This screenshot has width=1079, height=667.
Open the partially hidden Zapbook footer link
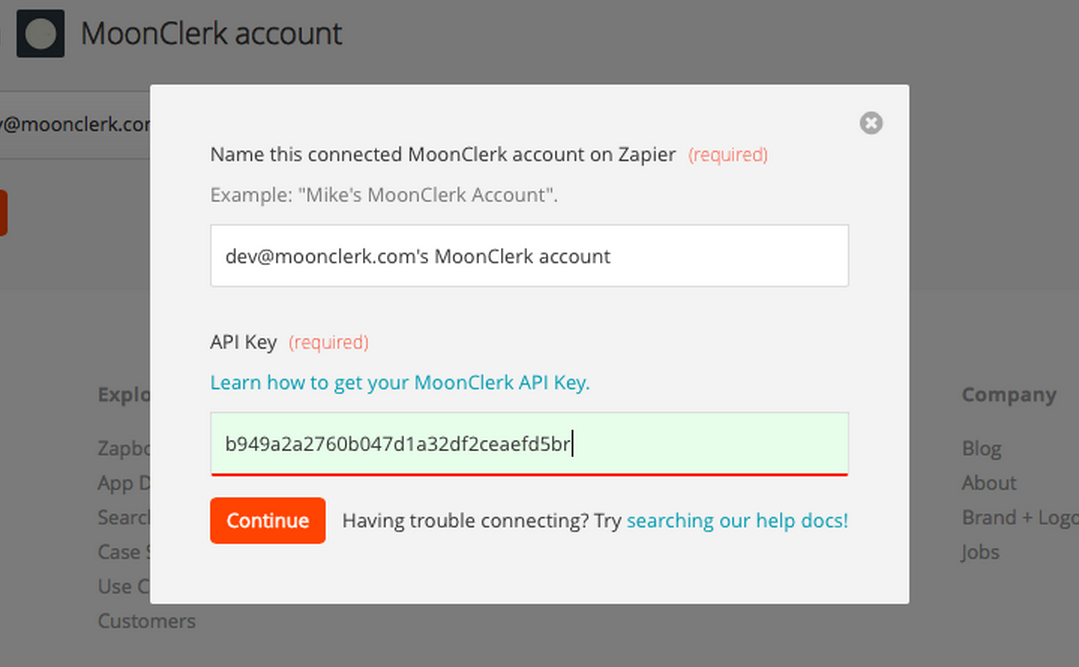click(124, 448)
